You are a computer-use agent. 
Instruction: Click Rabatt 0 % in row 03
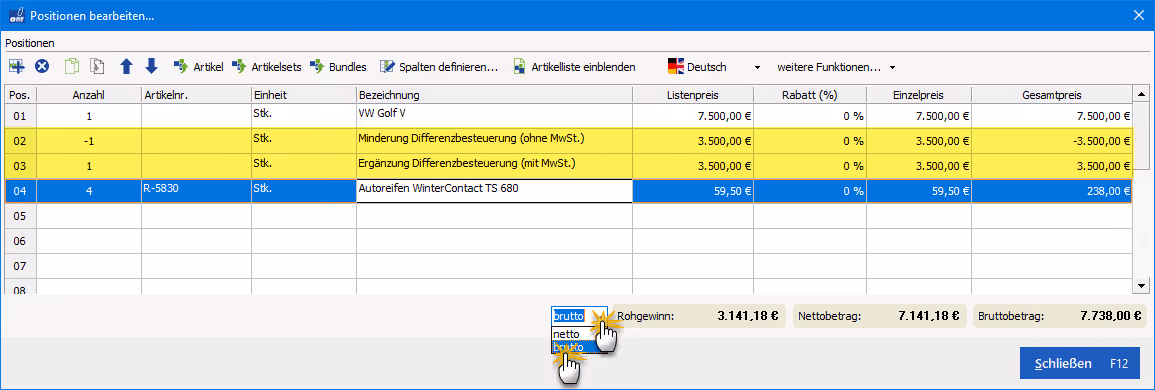[x=810, y=166]
